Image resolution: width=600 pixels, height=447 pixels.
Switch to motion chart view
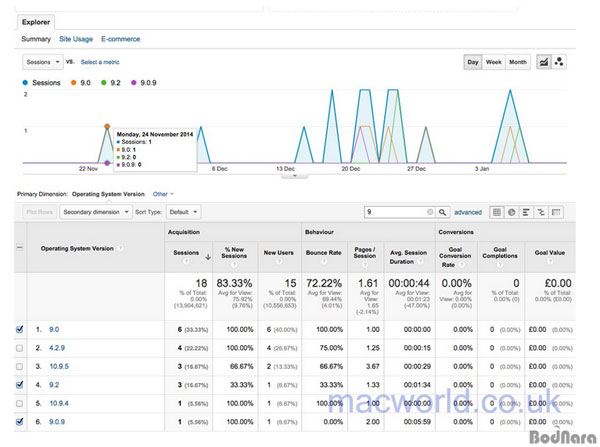click(x=559, y=62)
